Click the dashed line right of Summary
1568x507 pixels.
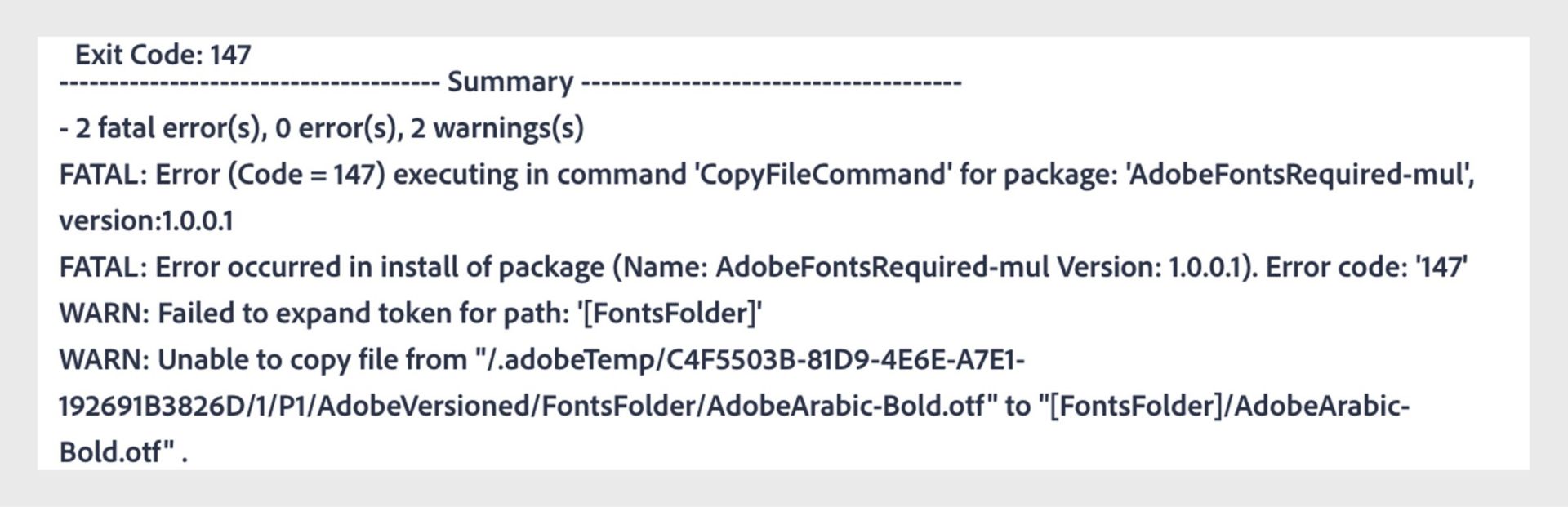point(771,82)
